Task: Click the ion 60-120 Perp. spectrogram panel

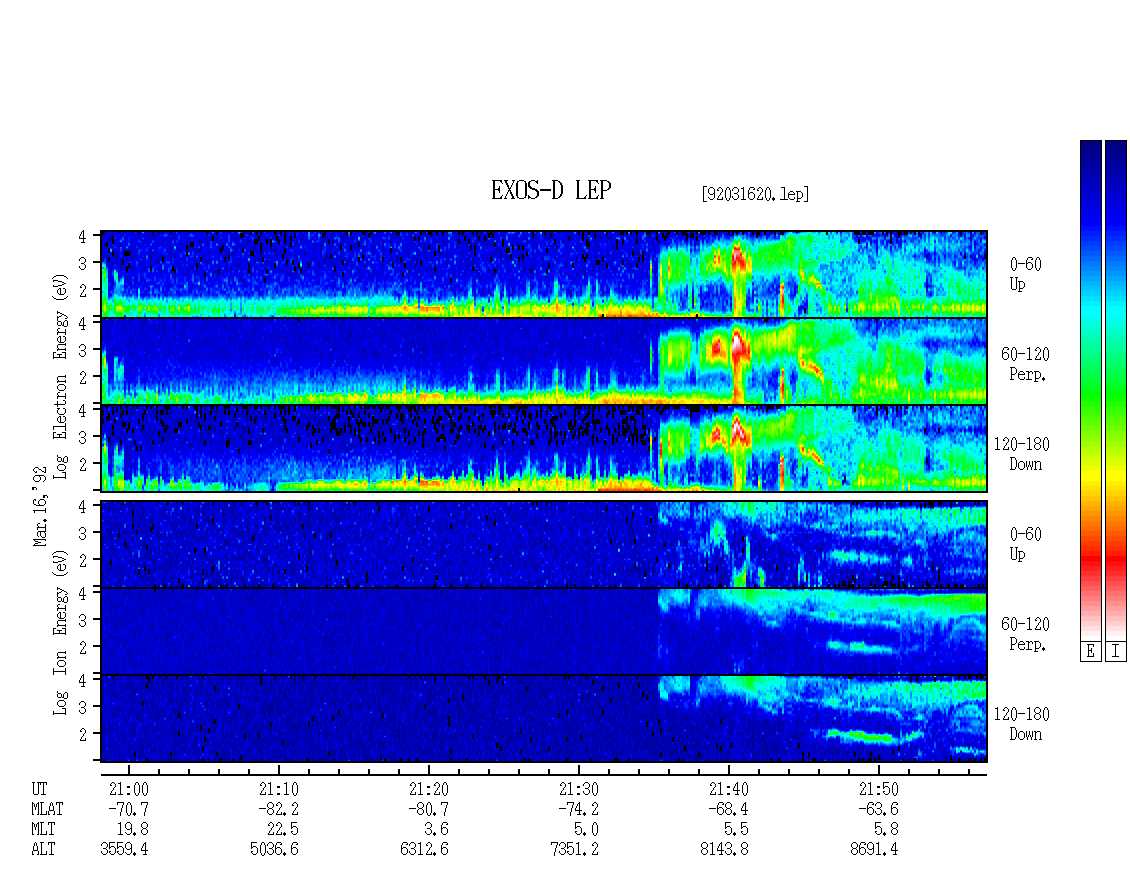Action: [544, 631]
